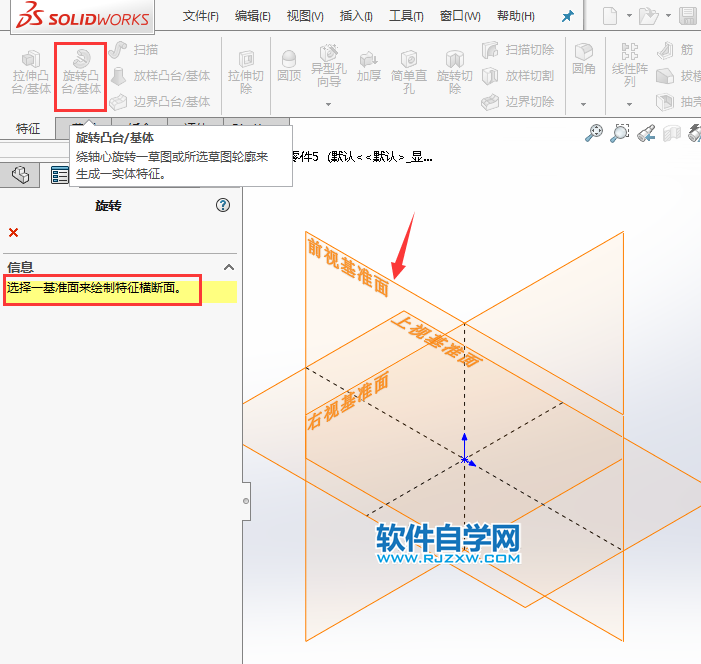Screen dimensions: 701x664
Task: Click the Linear Pattern (线性阵列) tool
Action: coord(629,65)
